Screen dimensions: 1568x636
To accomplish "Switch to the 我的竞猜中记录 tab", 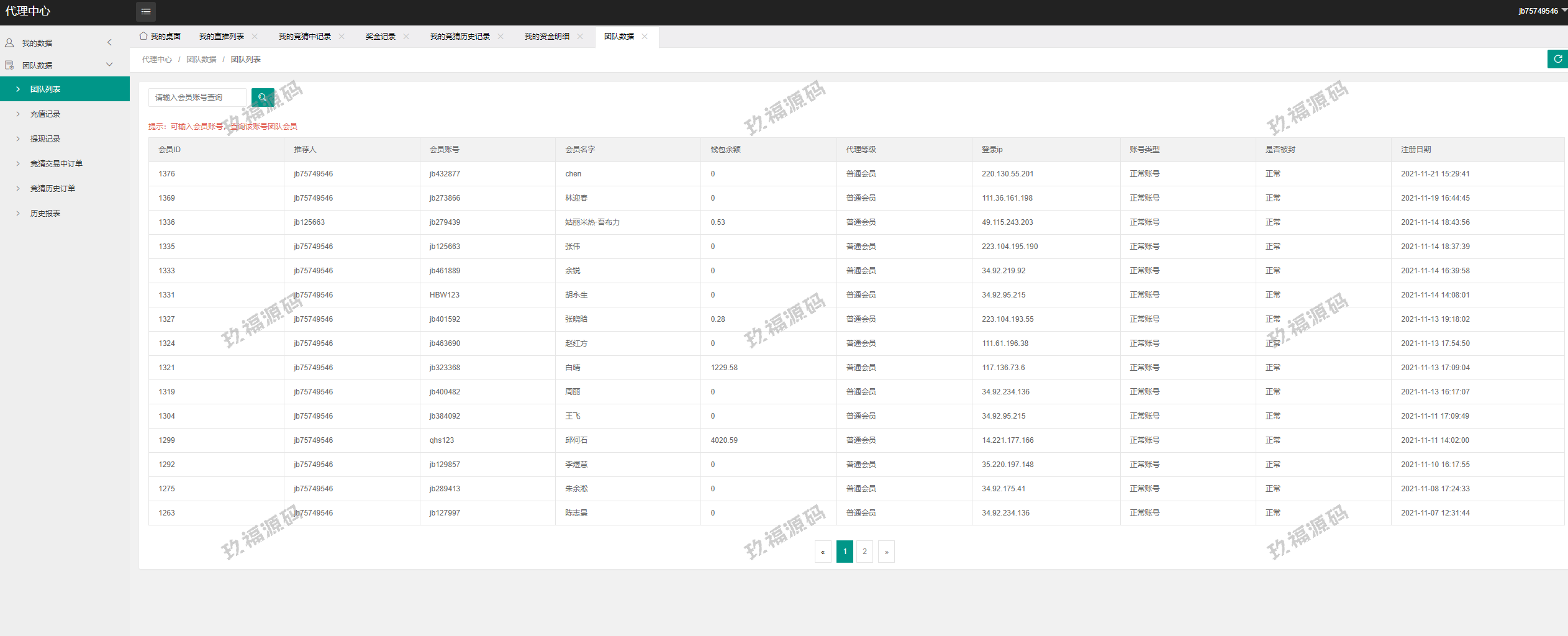I will [304, 37].
